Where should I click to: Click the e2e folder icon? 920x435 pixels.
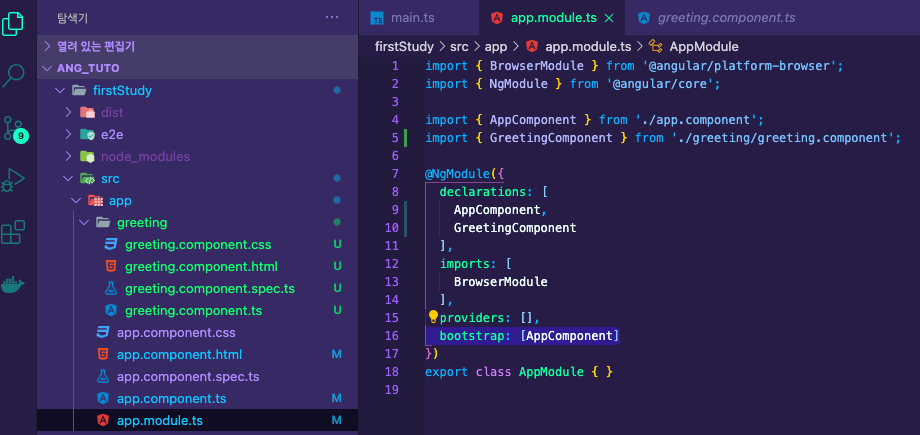[87, 134]
